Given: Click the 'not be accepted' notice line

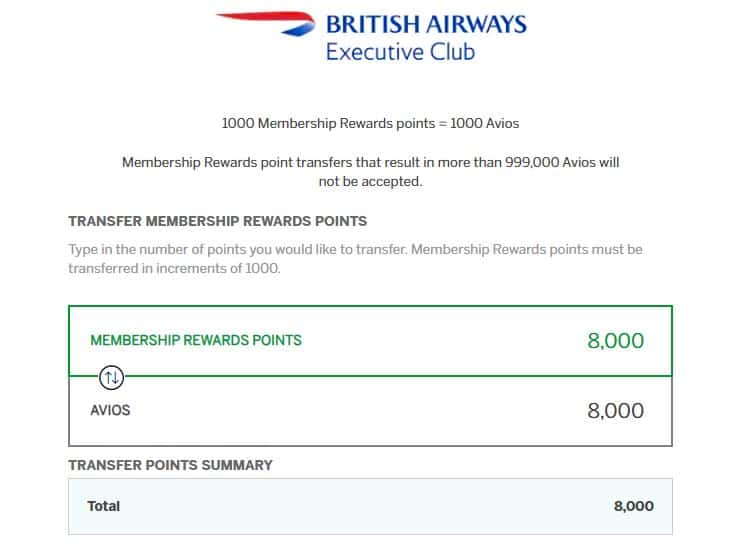Looking at the screenshot, I should point(370,181).
